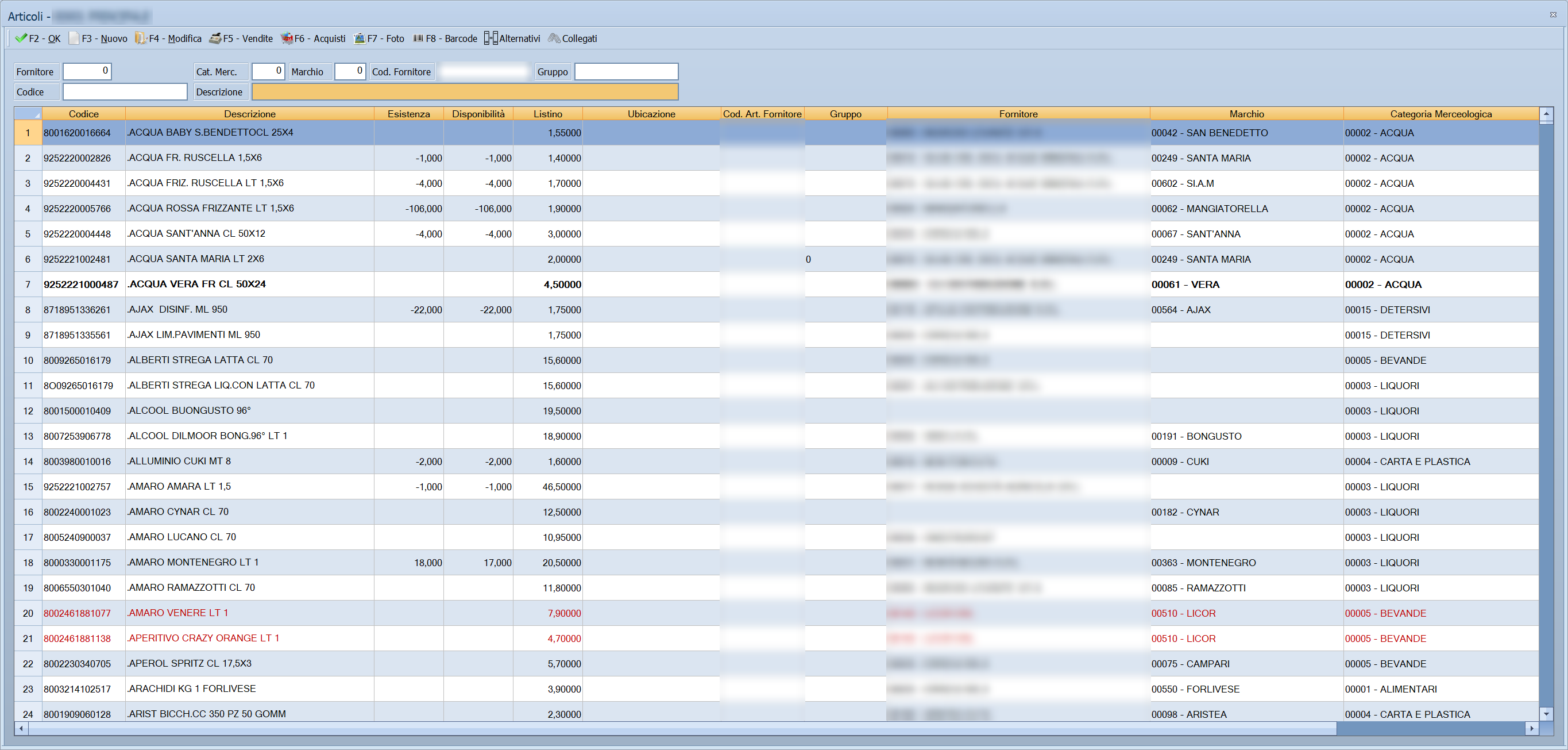Select row .AMARO VENERE LT 1
This screenshot has width=1568, height=750.
coord(776,613)
